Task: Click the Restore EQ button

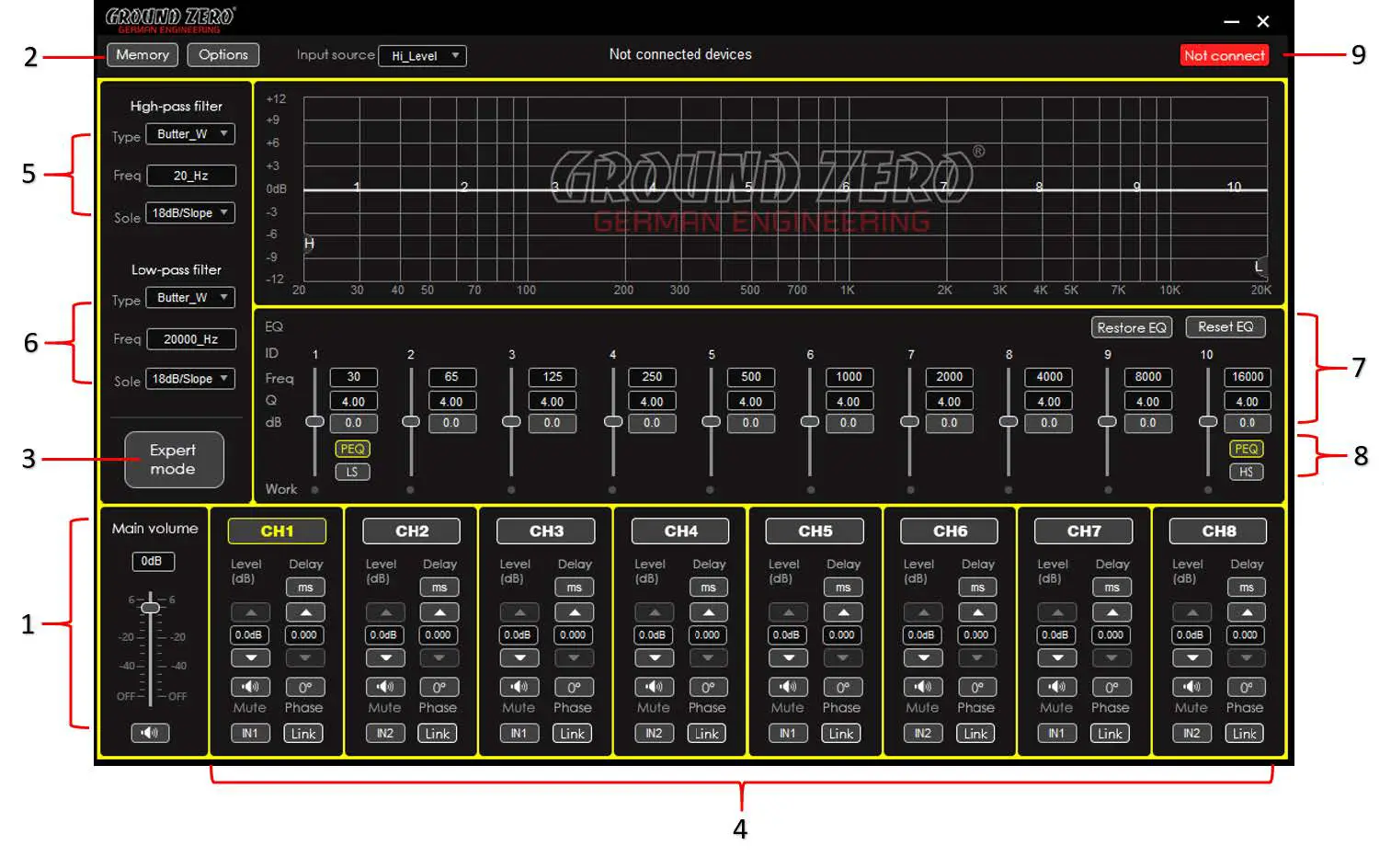Action: click(x=1132, y=327)
